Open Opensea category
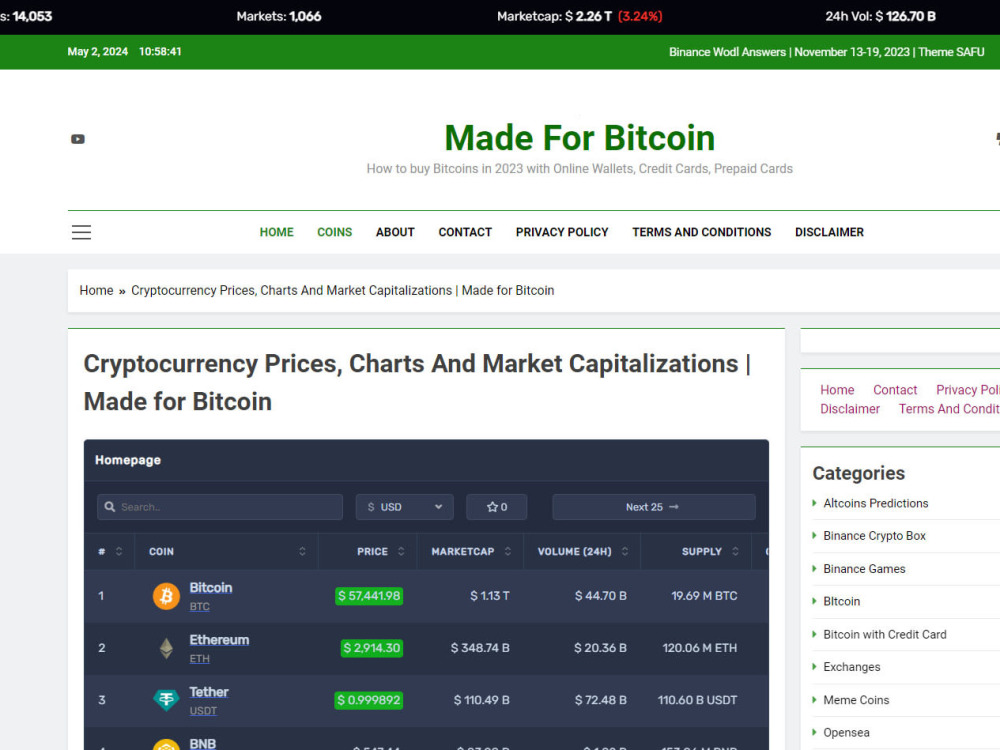 pos(846,733)
